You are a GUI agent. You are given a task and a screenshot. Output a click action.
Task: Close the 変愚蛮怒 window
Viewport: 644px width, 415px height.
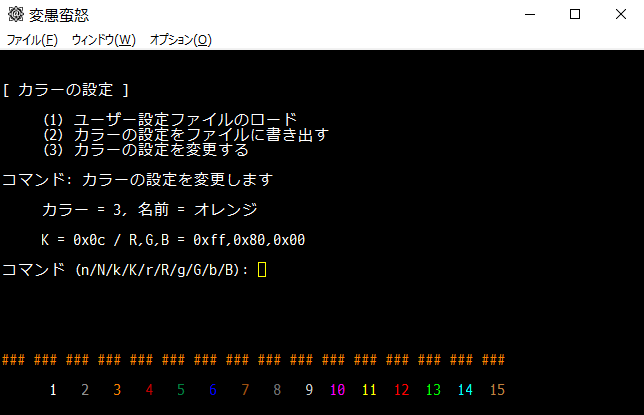click(621, 14)
